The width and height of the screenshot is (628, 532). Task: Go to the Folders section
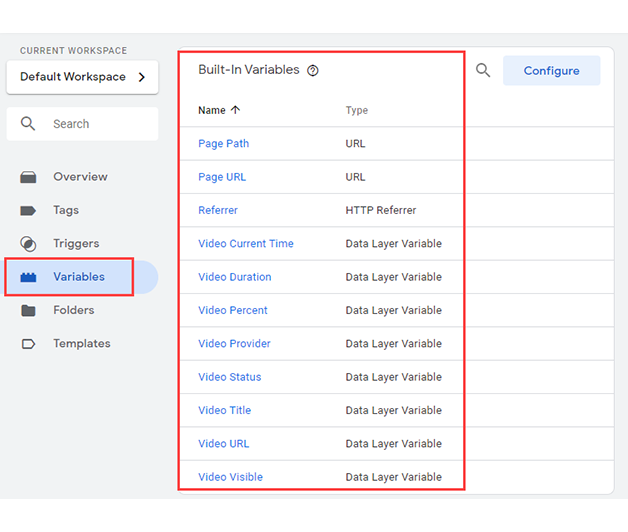click(74, 310)
